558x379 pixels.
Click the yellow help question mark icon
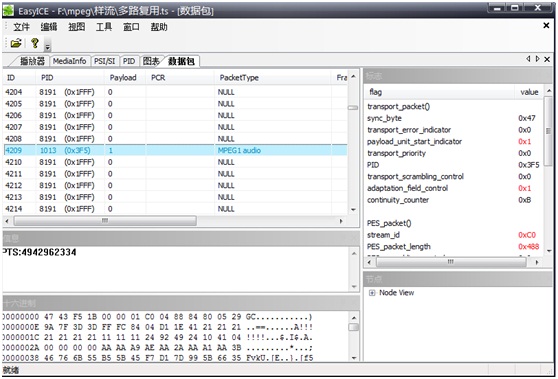click(x=35, y=43)
